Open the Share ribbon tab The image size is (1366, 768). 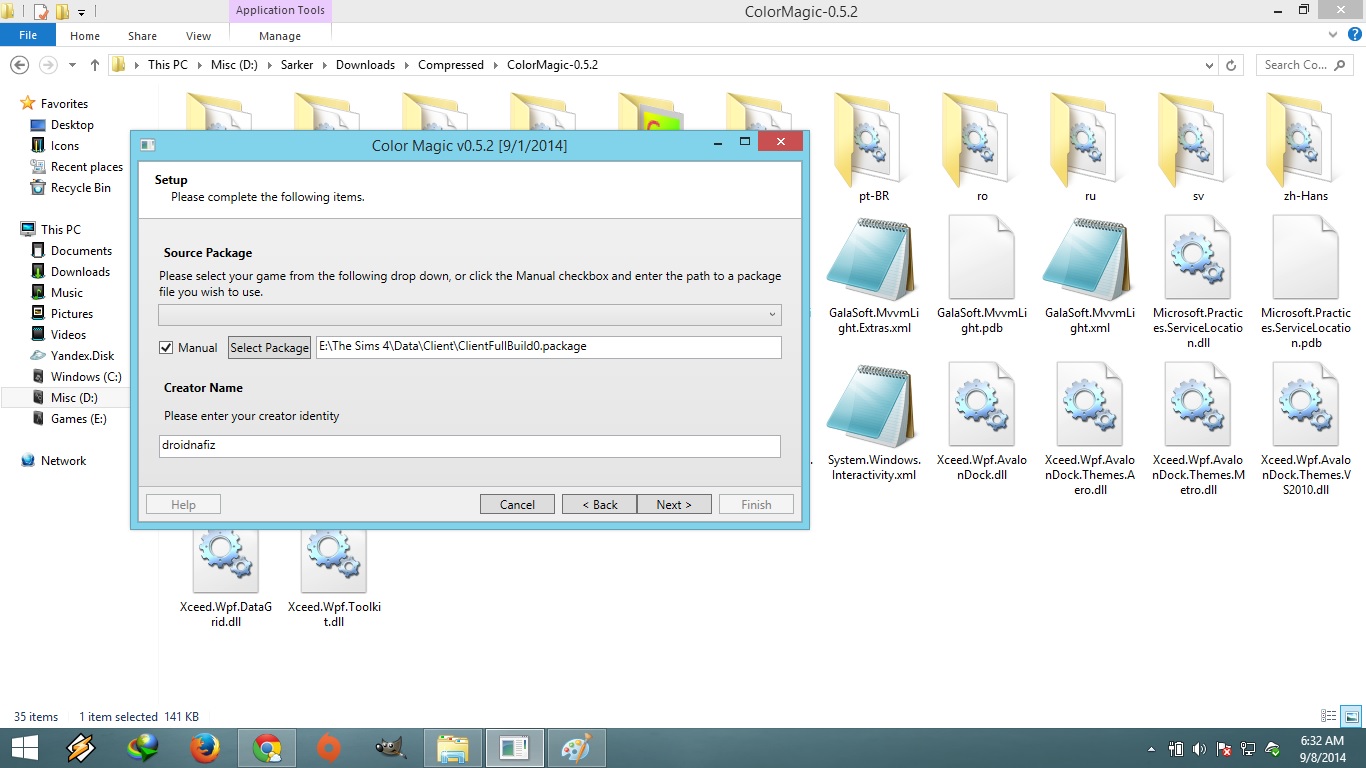pos(142,36)
